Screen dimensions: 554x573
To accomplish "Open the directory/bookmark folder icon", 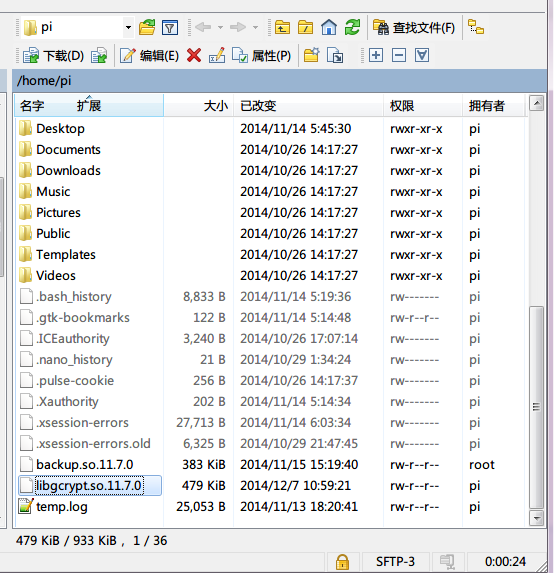I will point(147,27).
